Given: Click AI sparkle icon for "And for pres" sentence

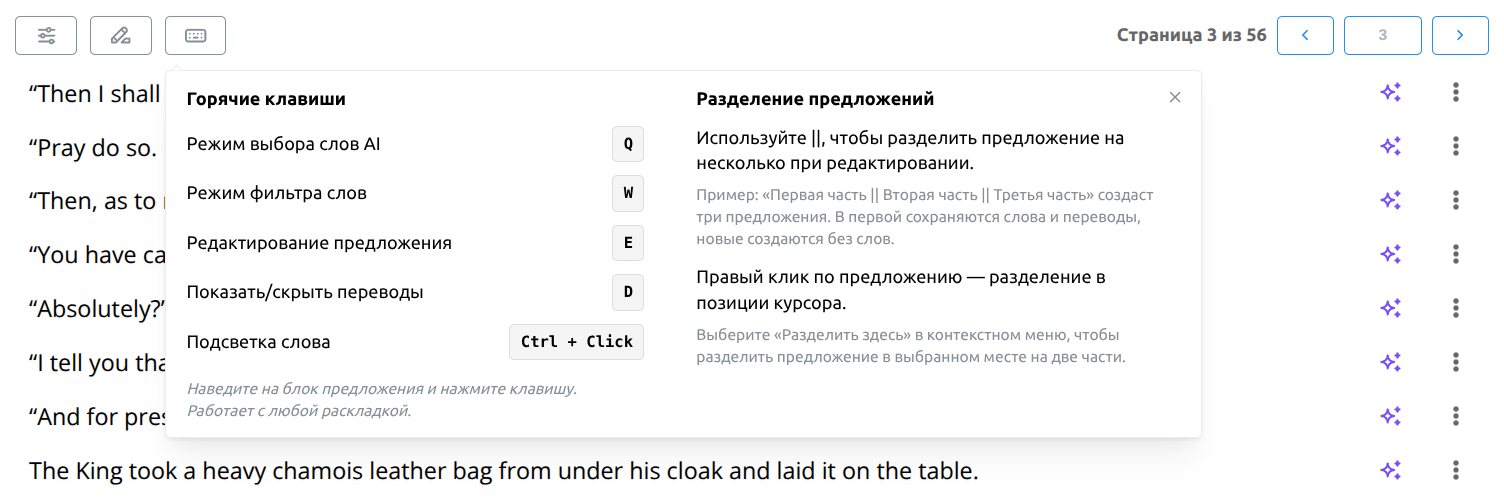Looking at the screenshot, I should (1390, 416).
